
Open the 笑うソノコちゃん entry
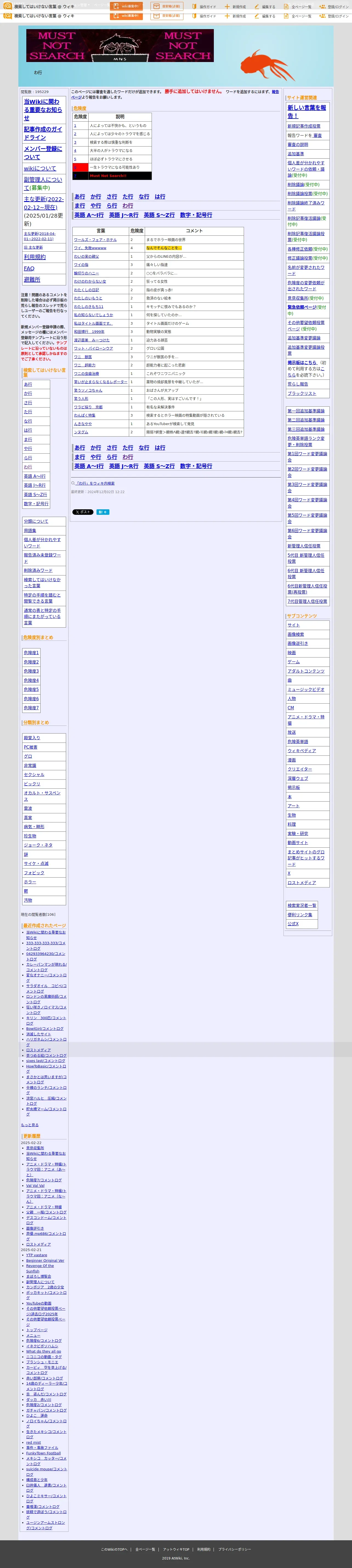pos(88,391)
